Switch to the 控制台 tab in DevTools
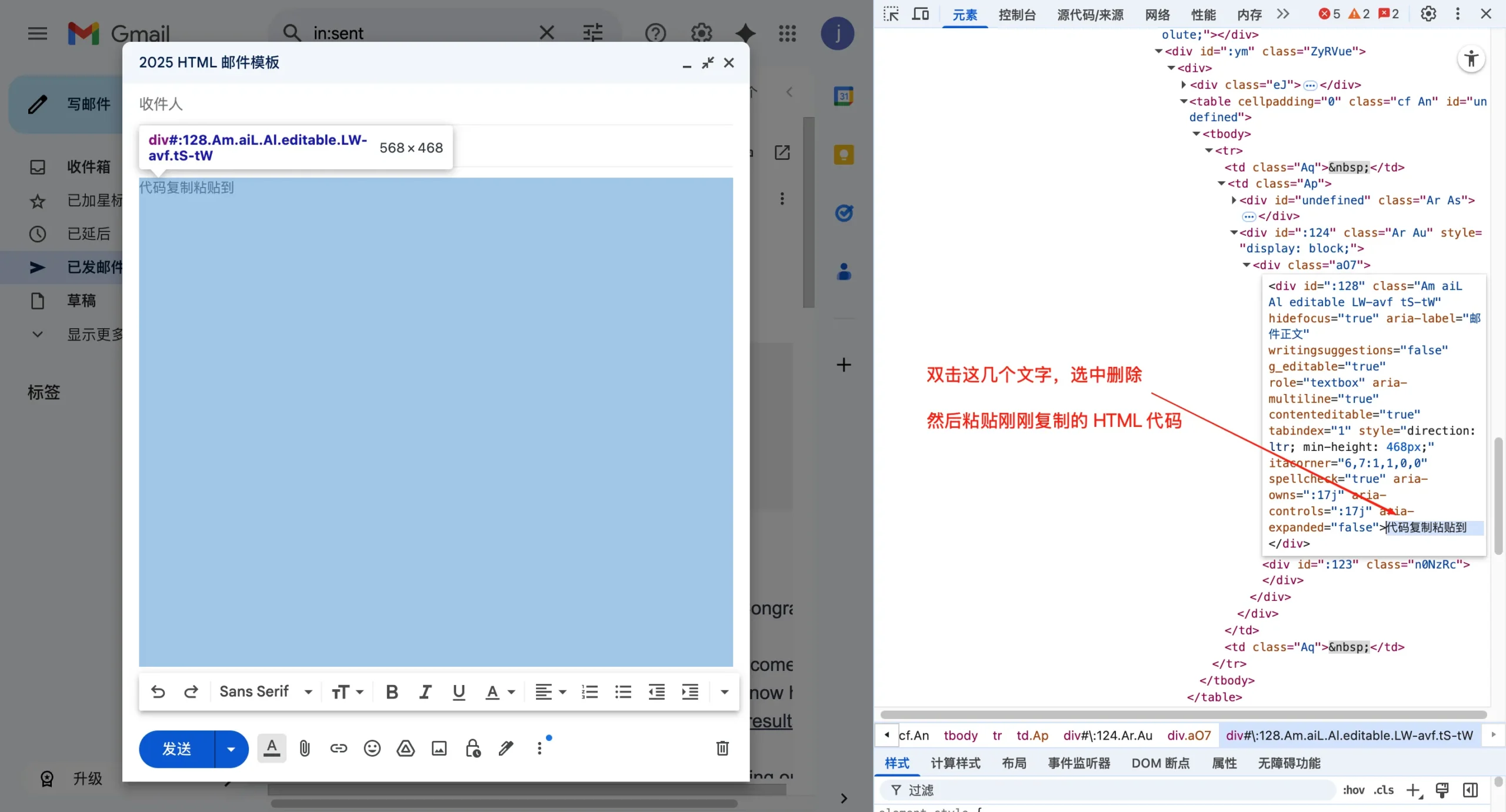The height and width of the screenshot is (812, 1506). [x=1016, y=14]
